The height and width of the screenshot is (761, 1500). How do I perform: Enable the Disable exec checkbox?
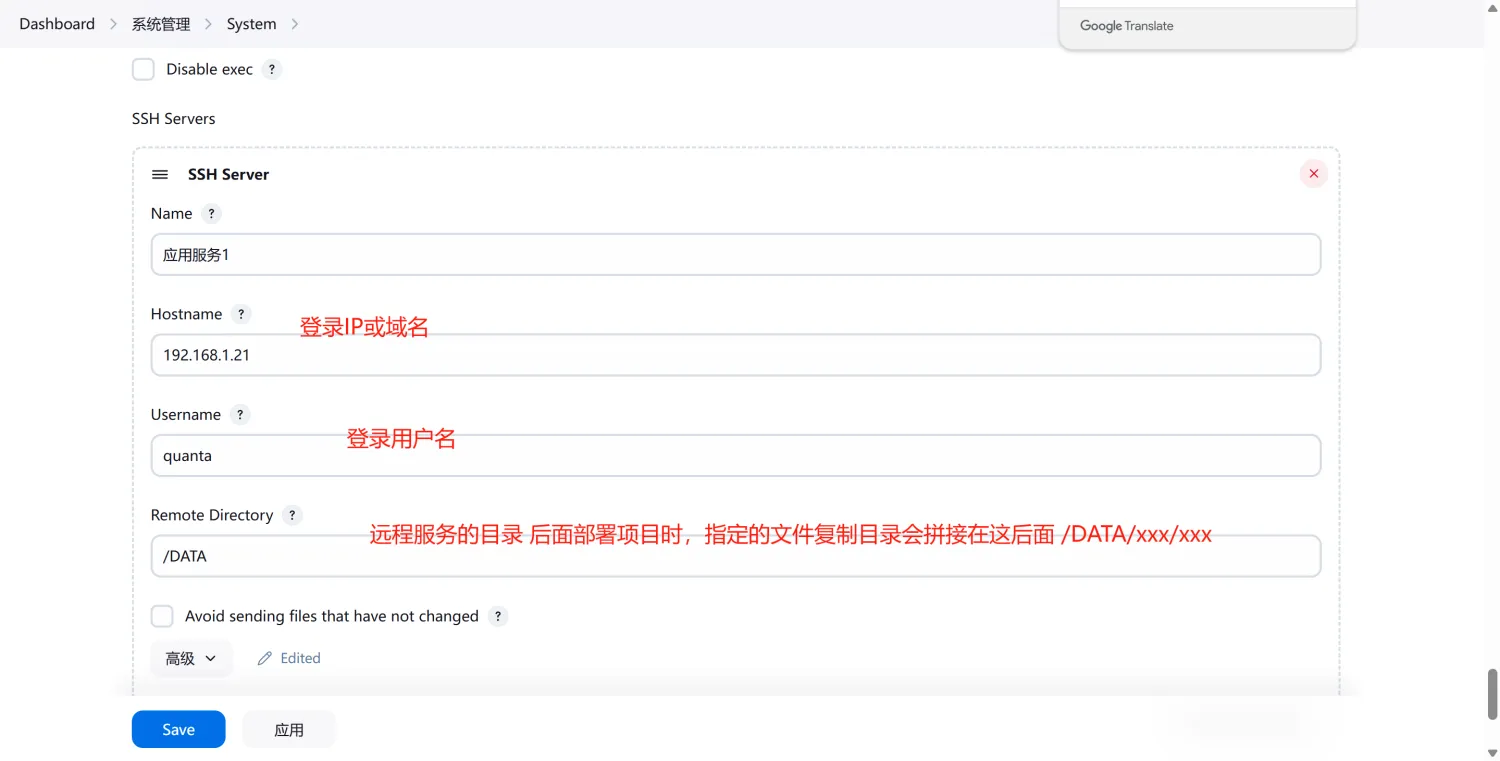pyautogui.click(x=143, y=69)
